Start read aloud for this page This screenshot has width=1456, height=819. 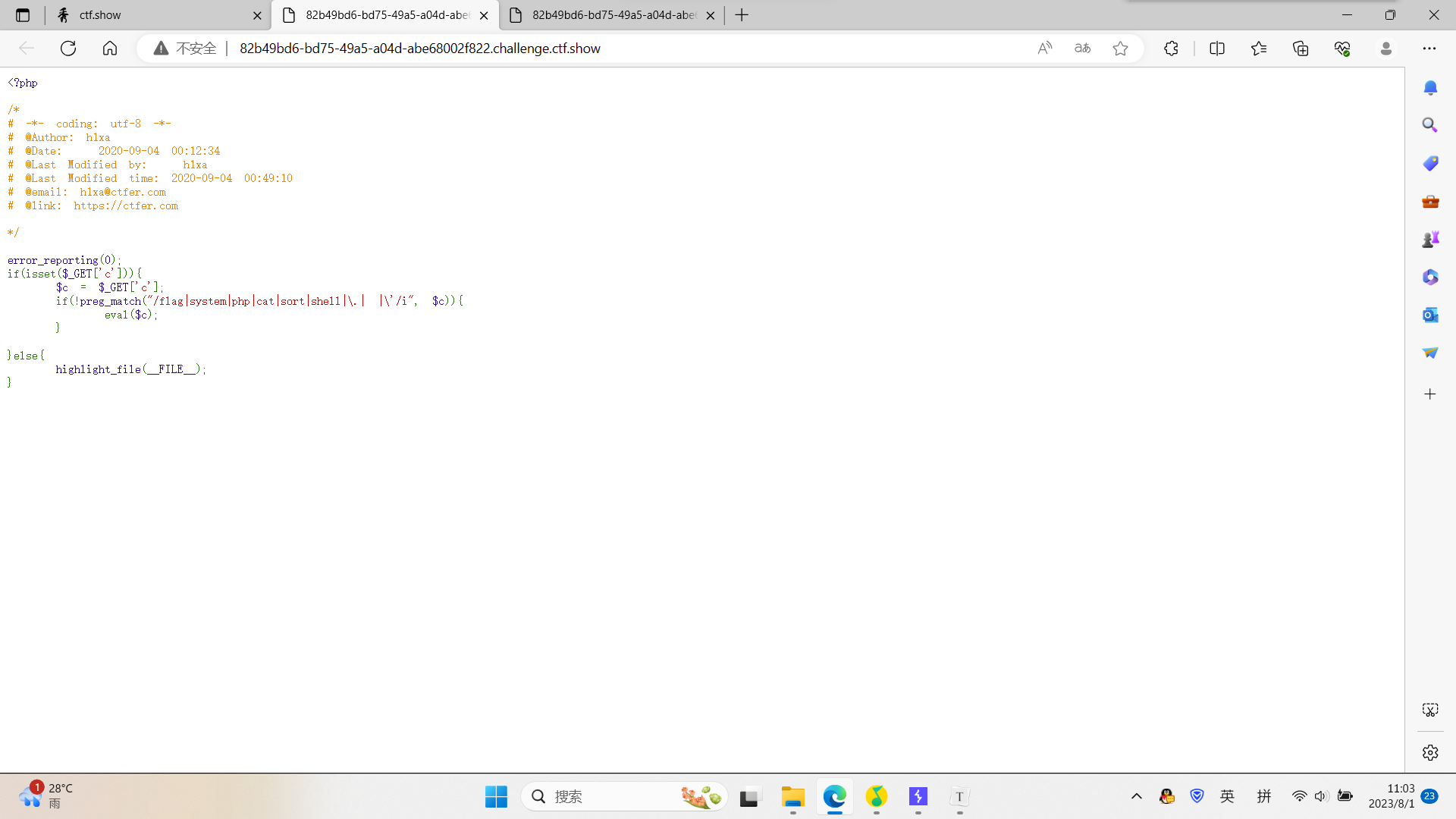tap(1045, 49)
